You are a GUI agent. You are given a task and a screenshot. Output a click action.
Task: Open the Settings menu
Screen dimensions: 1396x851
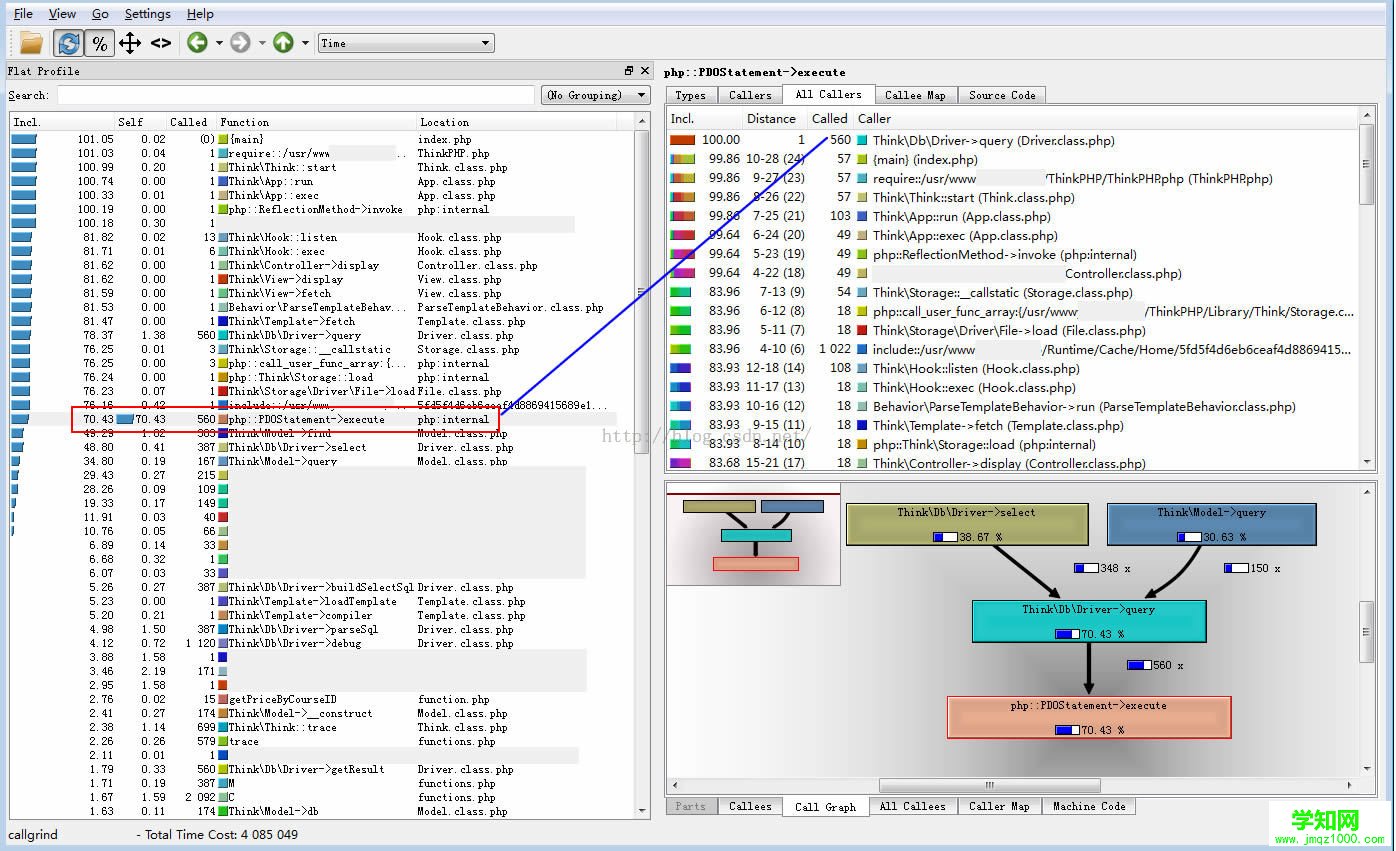[147, 14]
